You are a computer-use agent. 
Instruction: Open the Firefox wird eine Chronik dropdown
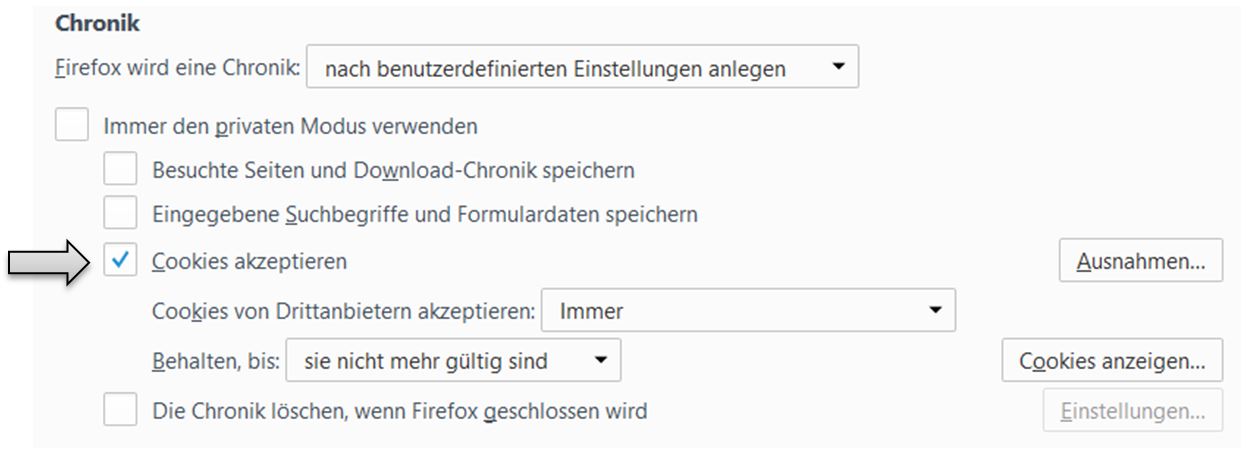point(582,69)
